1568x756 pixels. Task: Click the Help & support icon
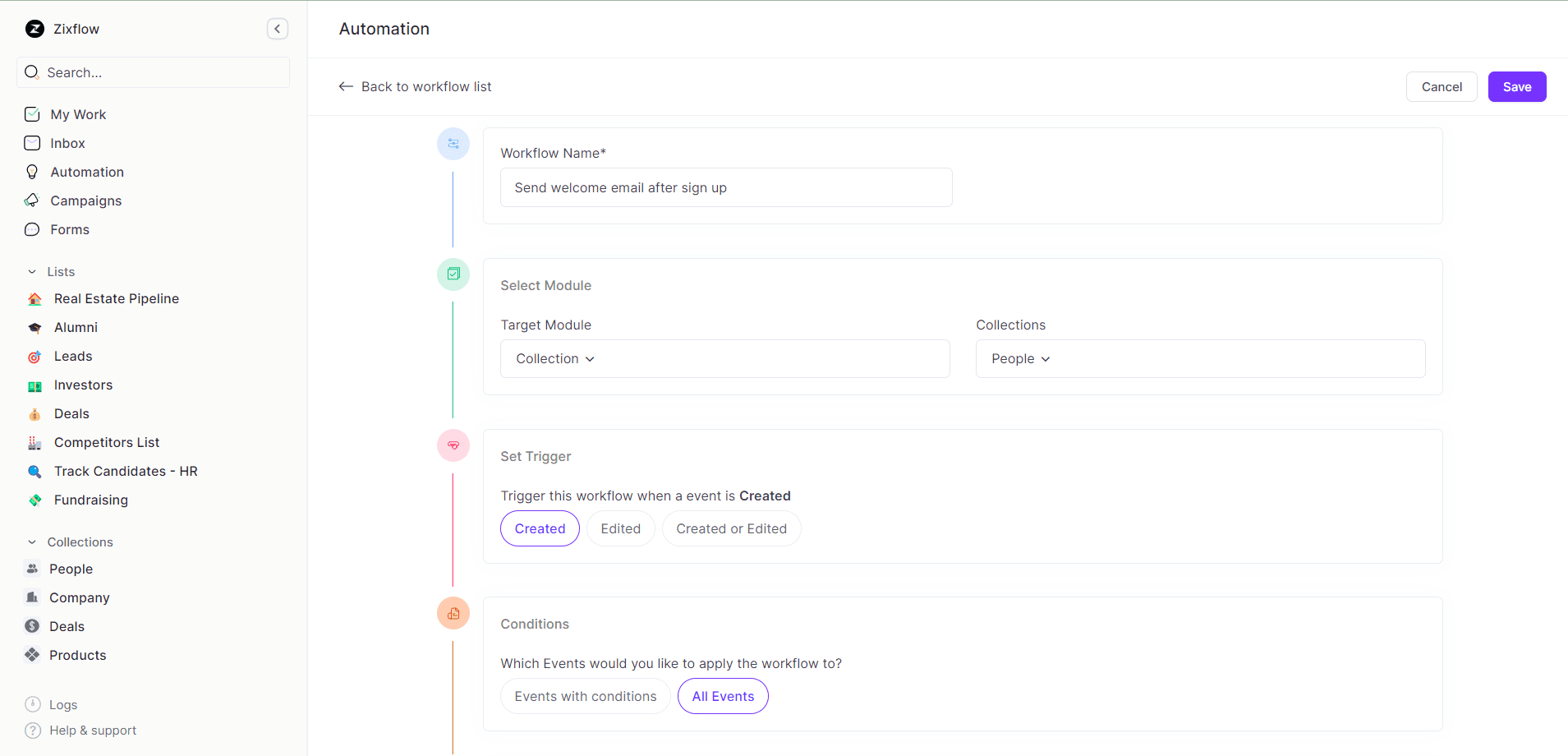tap(31, 731)
